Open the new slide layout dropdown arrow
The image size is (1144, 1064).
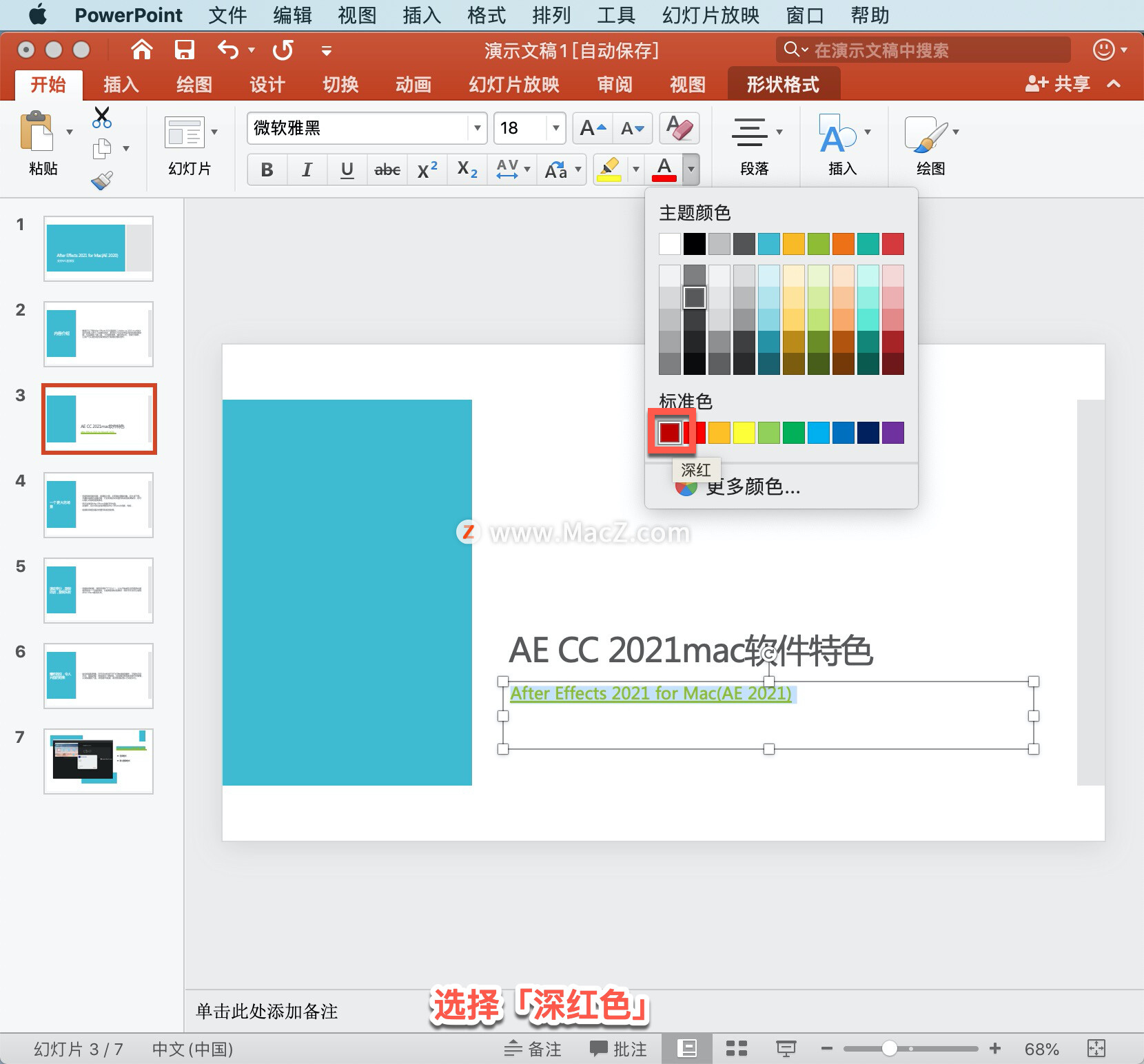click(x=214, y=132)
